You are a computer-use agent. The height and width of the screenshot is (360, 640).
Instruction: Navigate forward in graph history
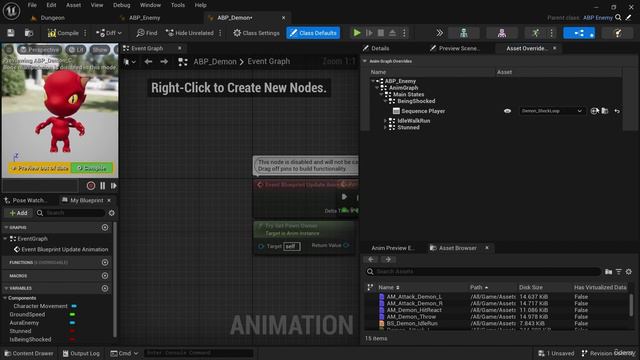164,62
